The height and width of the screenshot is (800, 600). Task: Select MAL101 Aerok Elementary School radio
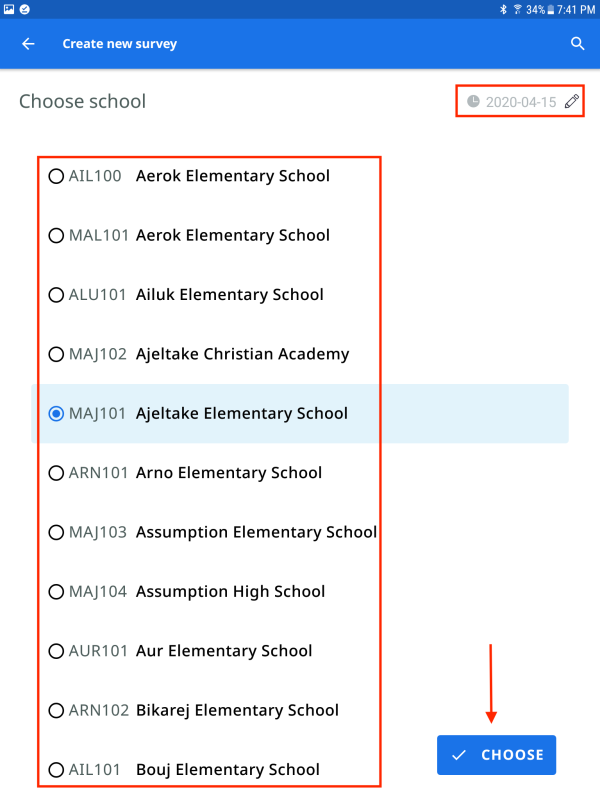click(57, 235)
